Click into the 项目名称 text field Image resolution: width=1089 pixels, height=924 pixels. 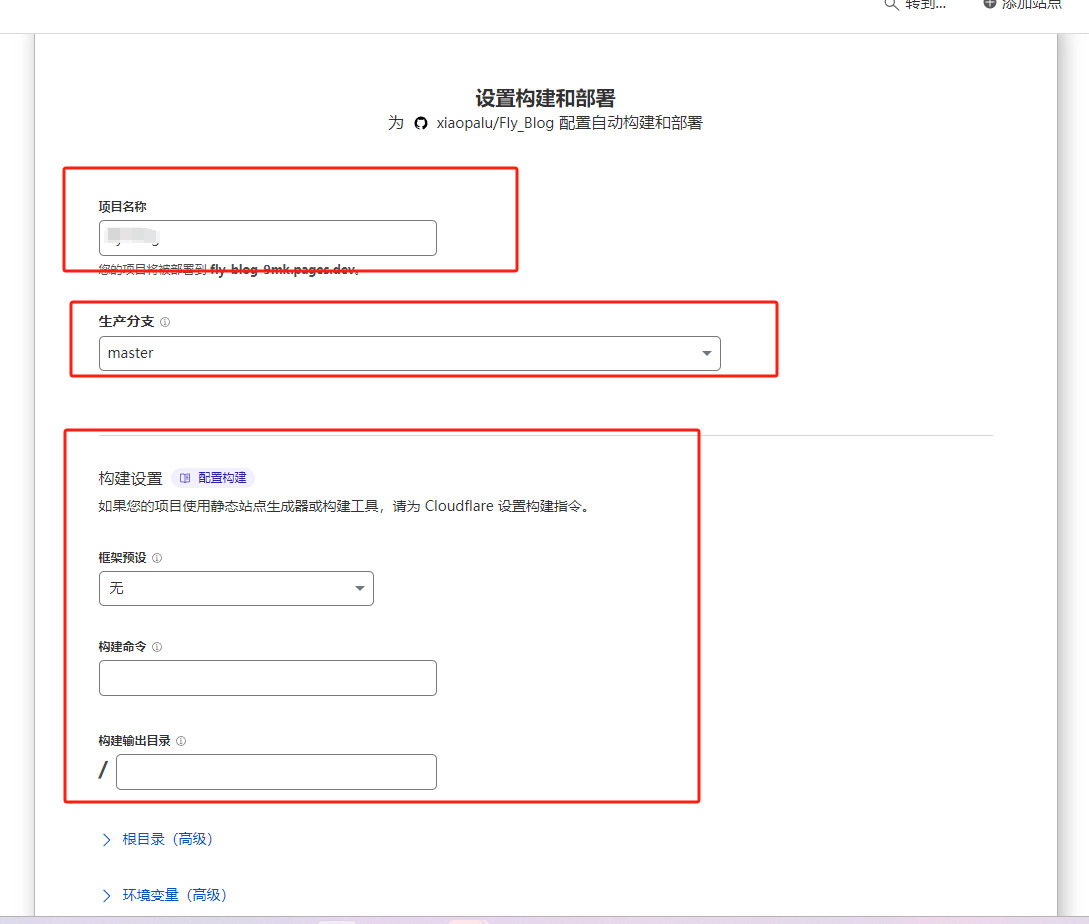click(x=268, y=238)
